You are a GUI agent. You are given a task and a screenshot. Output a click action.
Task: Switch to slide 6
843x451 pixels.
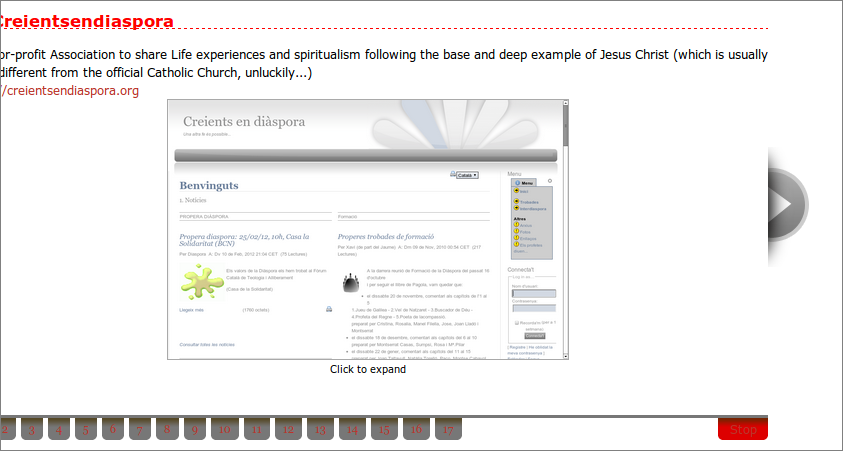point(113,430)
